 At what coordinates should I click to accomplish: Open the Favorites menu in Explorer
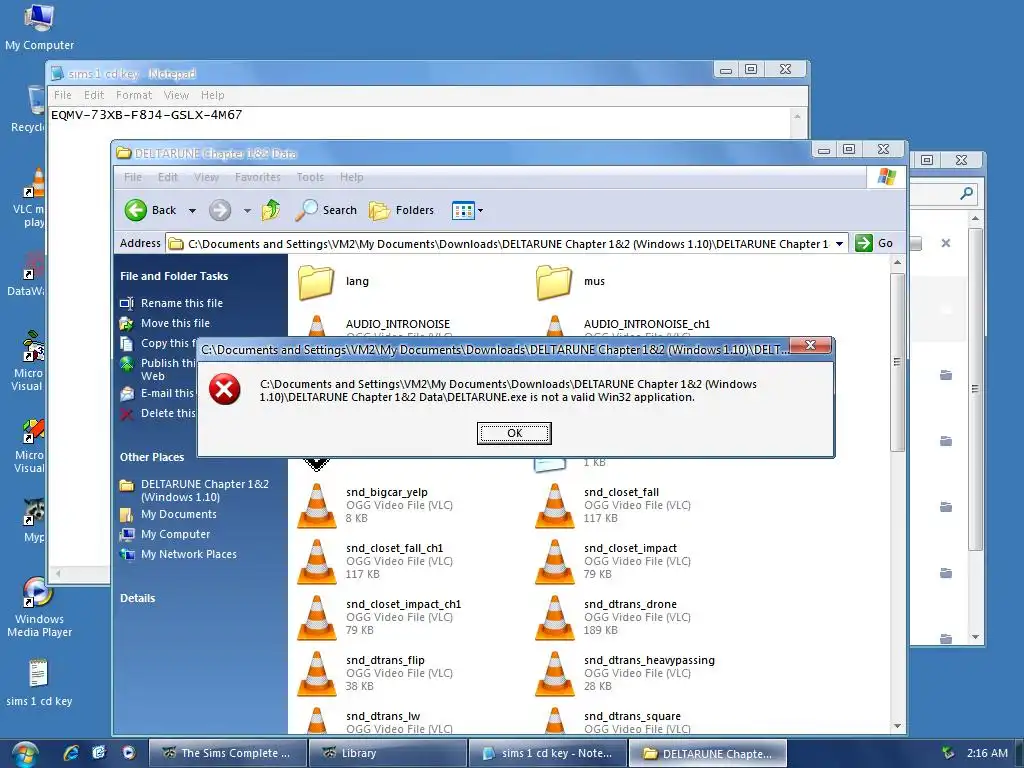point(257,177)
